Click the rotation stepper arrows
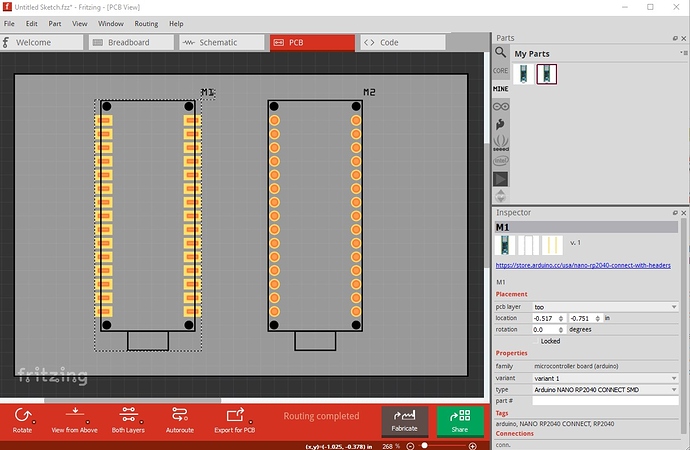The height and width of the screenshot is (450, 690). (x=561, y=329)
